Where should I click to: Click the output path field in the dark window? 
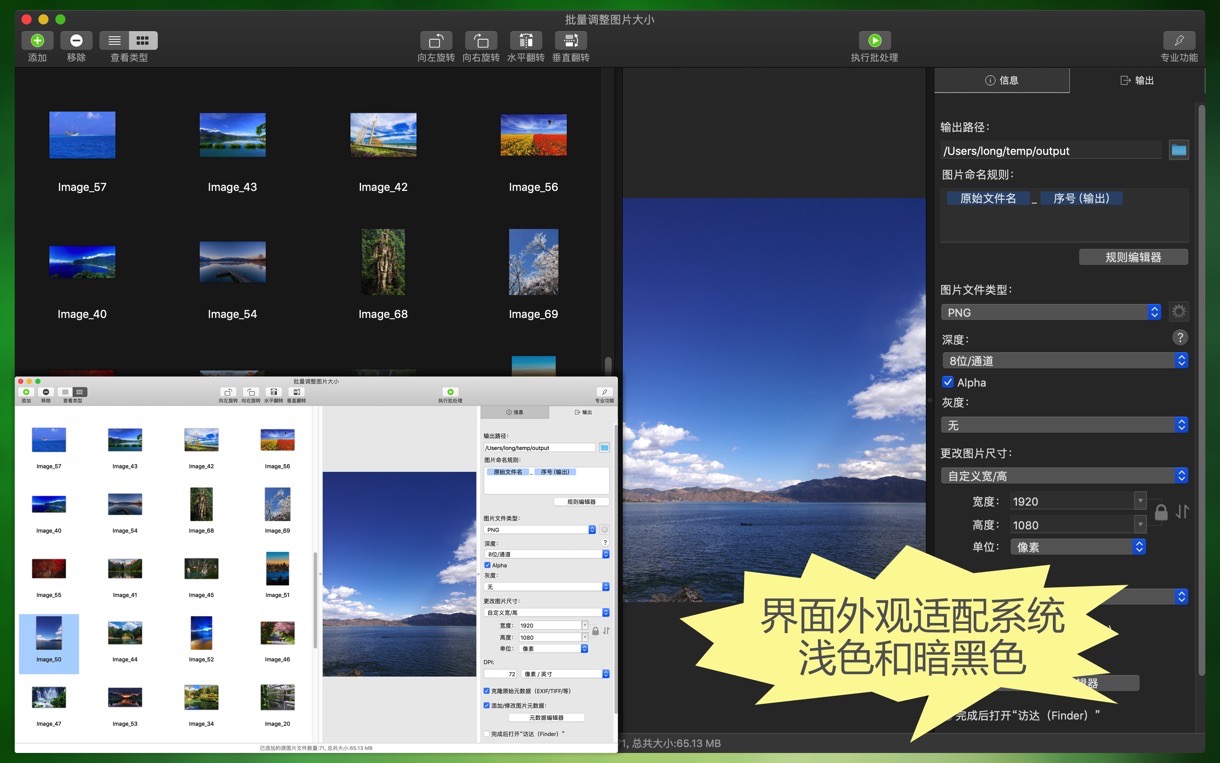coord(1052,150)
